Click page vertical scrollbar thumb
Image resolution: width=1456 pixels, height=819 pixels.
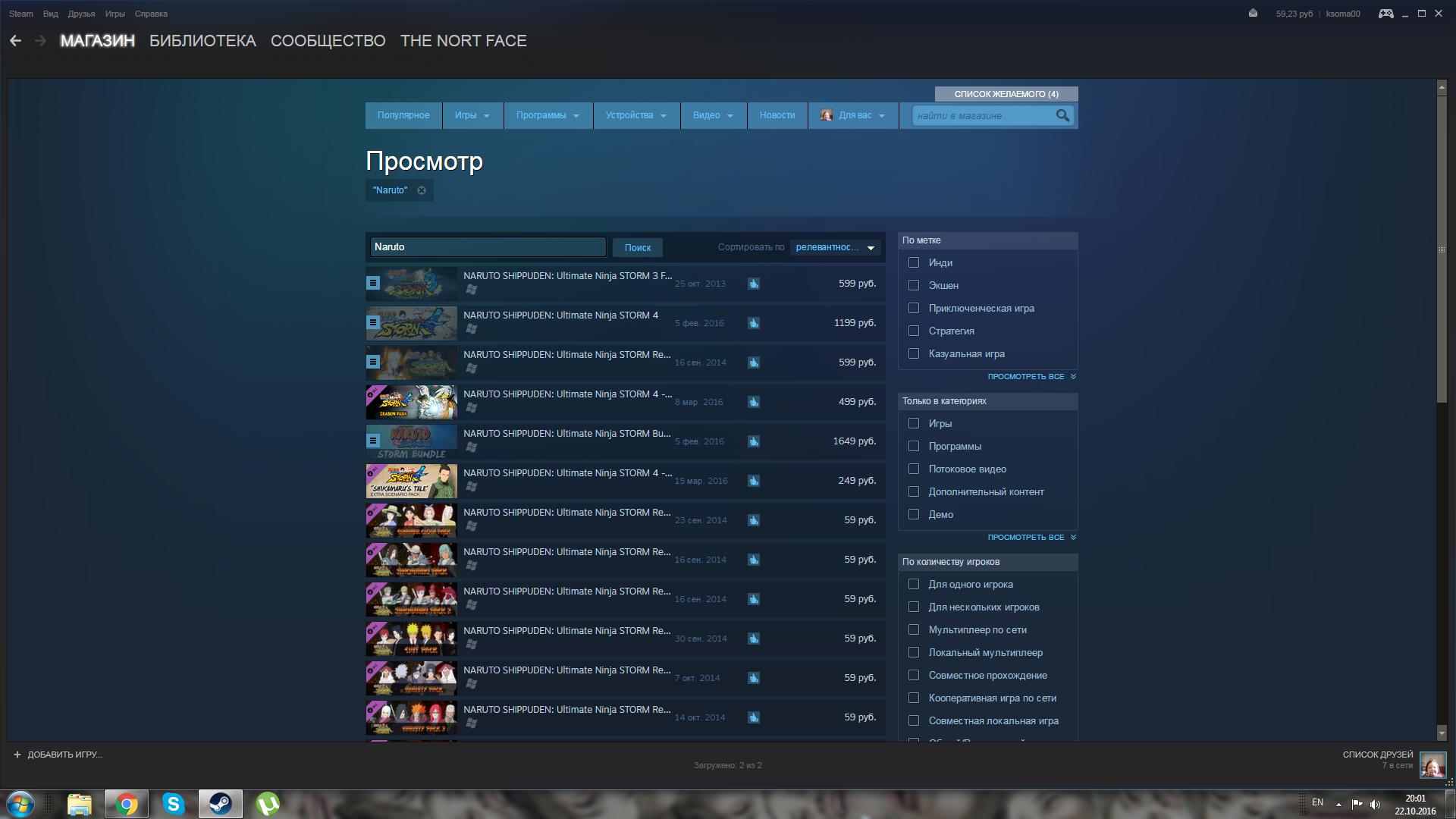click(1442, 249)
